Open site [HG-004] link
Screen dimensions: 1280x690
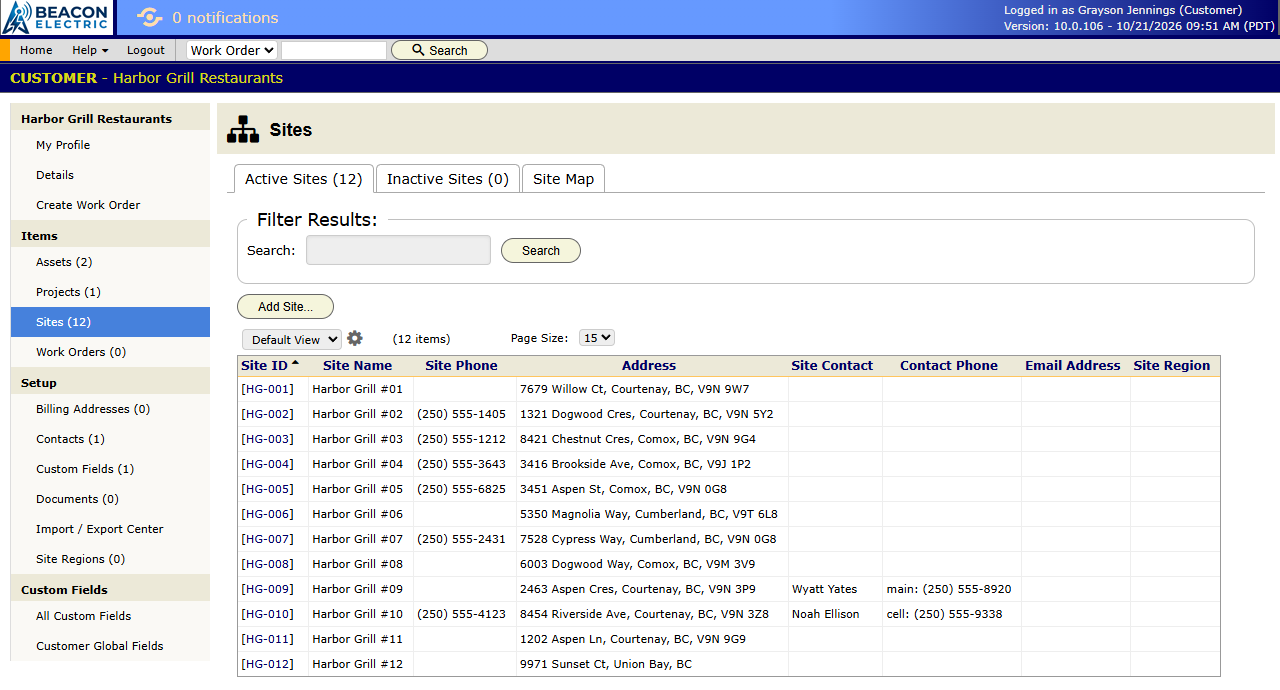coord(267,464)
